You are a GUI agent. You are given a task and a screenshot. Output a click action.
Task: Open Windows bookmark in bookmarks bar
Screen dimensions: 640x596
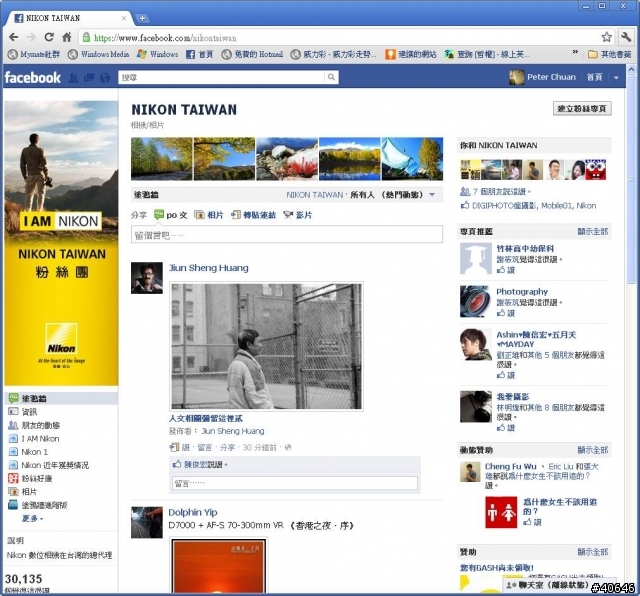point(158,54)
